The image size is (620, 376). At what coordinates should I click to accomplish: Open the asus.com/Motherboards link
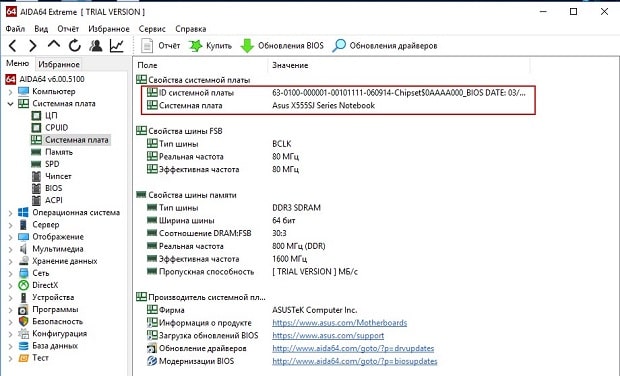[340, 323]
